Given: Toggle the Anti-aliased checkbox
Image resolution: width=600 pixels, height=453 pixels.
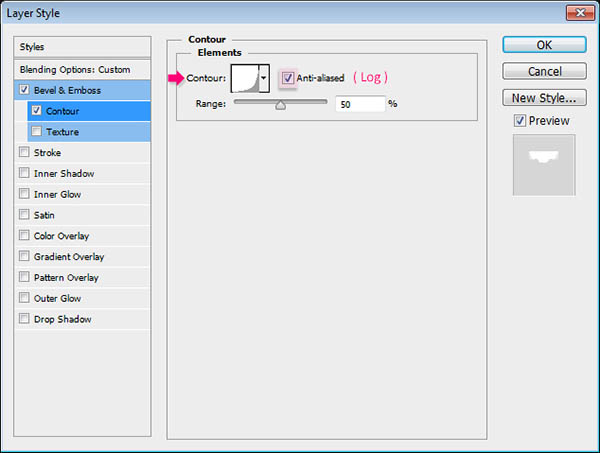Looking at the screenshot, I should pyautogui.click(x=288, y=78).
